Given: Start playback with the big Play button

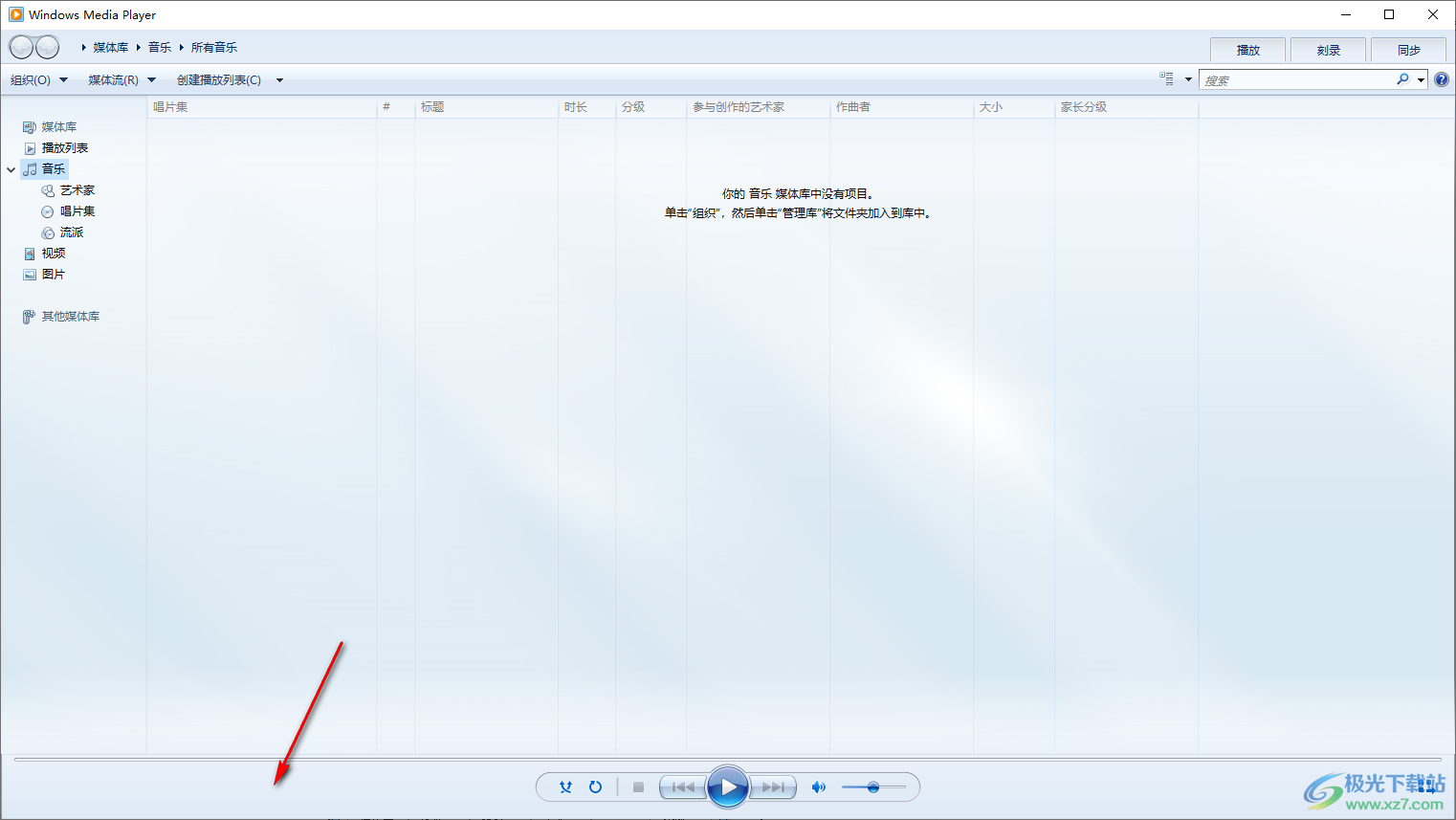Looking at the screenshot, I should 728,787.
